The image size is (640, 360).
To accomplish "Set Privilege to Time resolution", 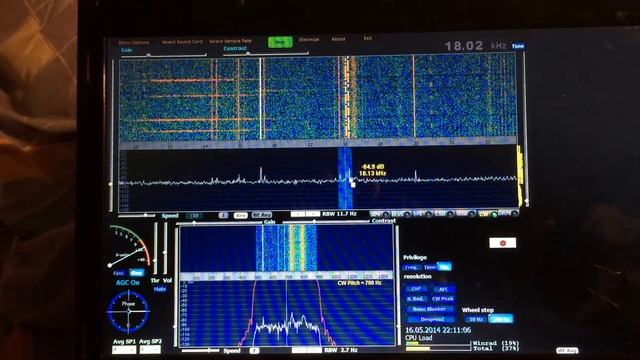I will click(x=429, y=267).
